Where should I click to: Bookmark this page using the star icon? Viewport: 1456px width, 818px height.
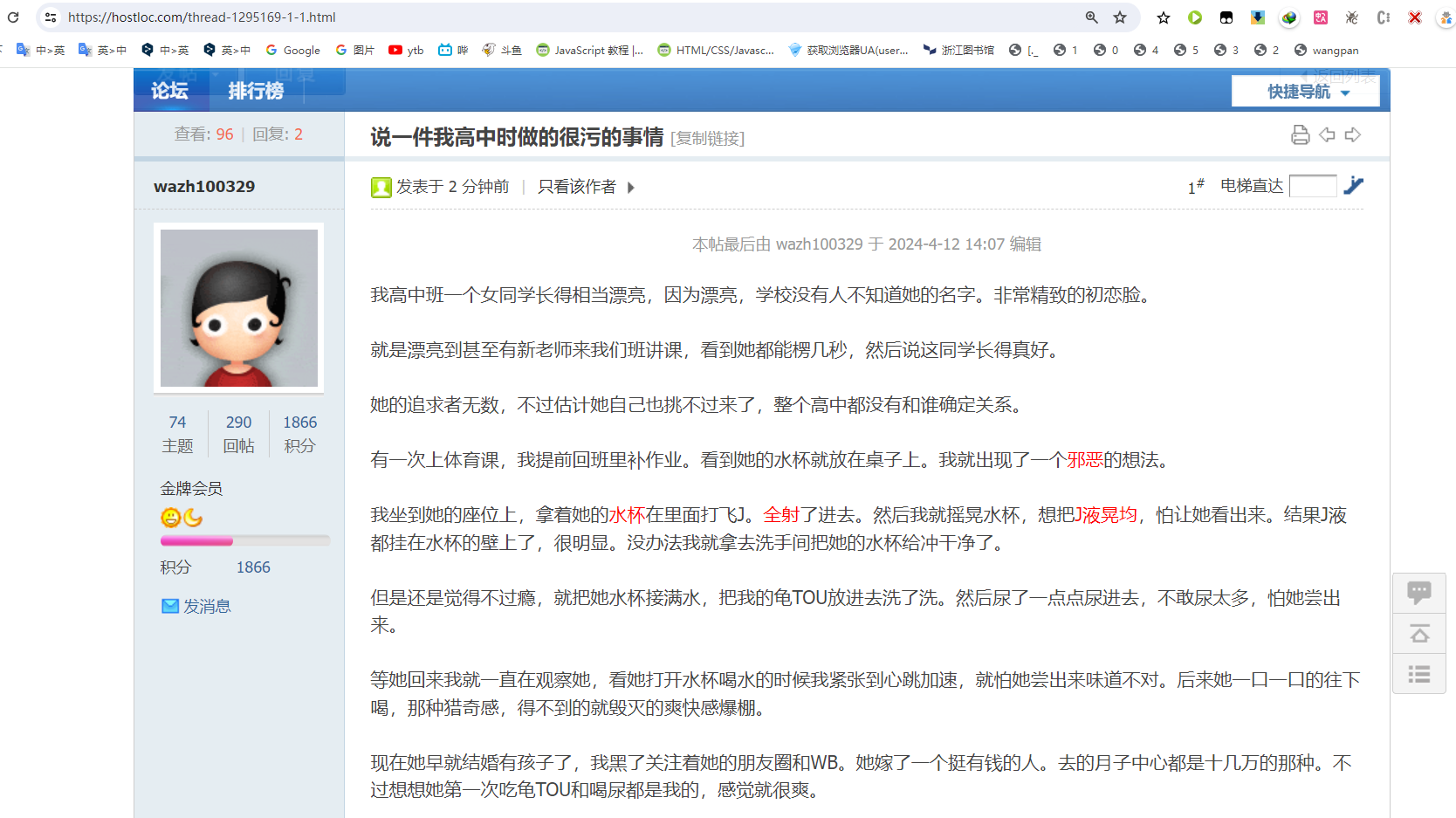(x=1120, y=17)
